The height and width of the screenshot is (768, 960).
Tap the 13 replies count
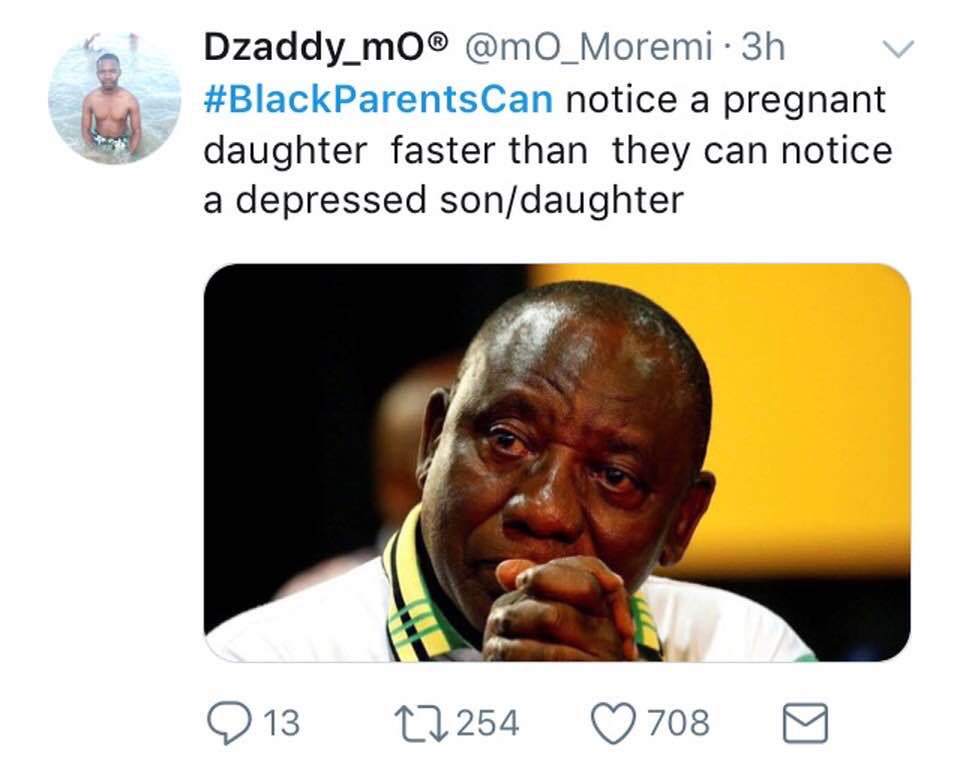[x=281, y=723]
